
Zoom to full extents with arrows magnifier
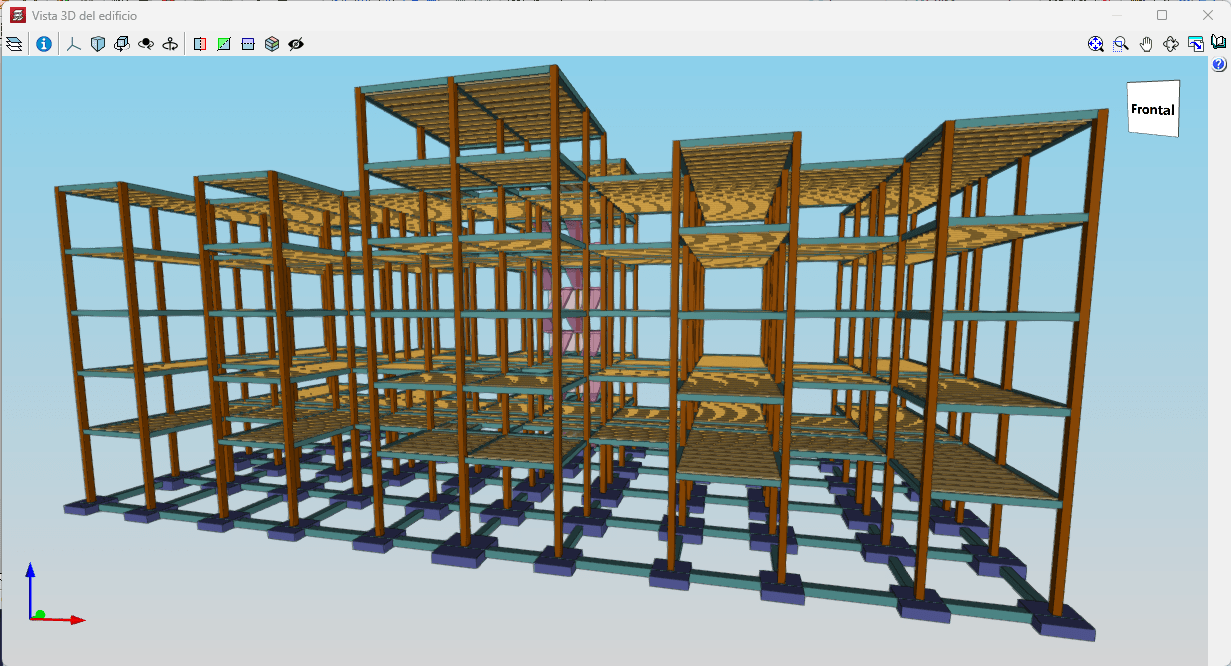(x=1096, y=44)
